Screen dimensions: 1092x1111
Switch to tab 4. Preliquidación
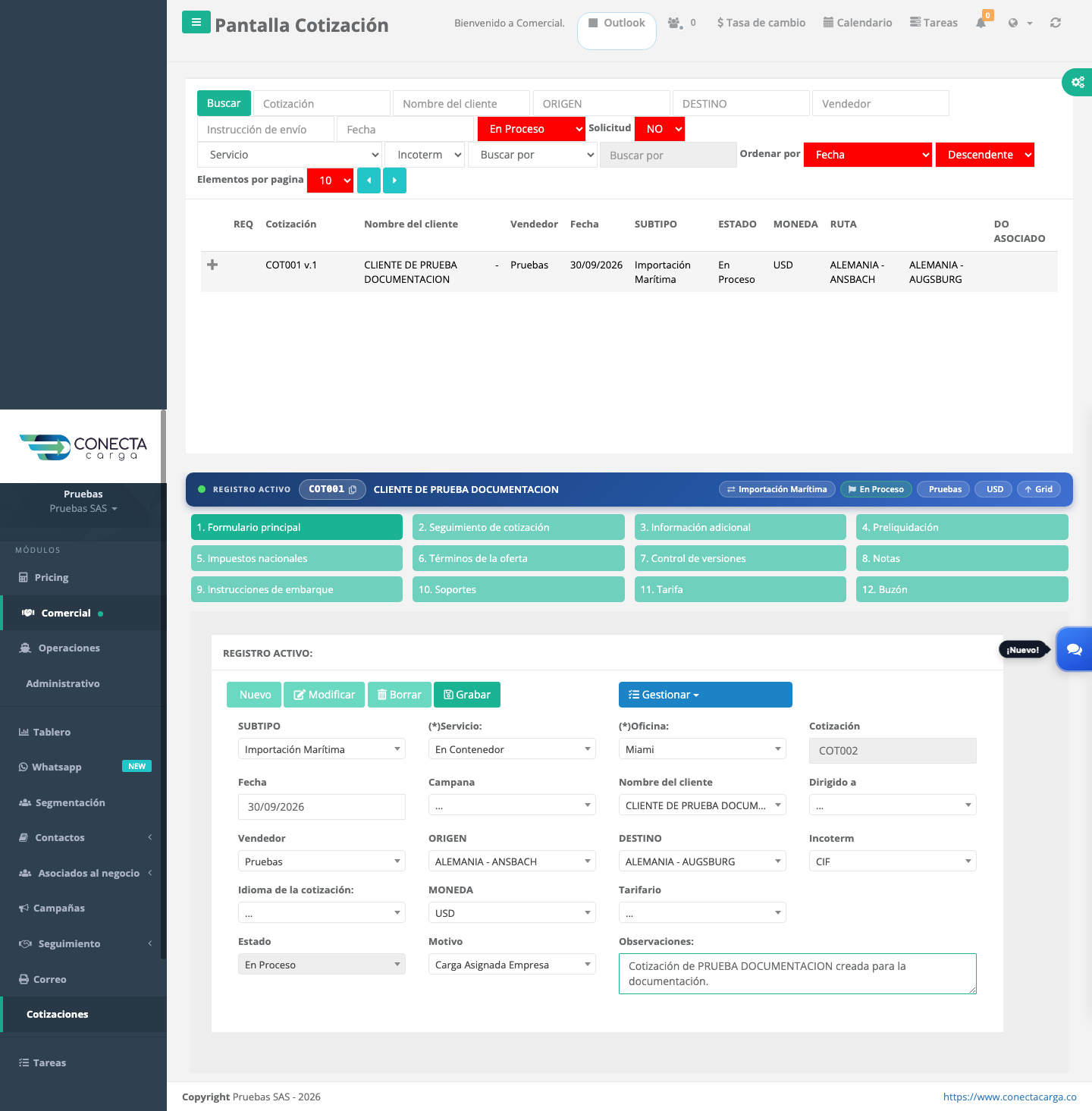962,527
